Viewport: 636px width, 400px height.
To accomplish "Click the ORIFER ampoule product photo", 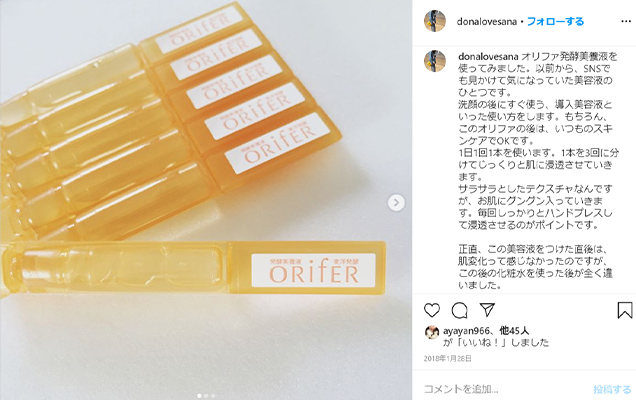I will click(206, 200).
